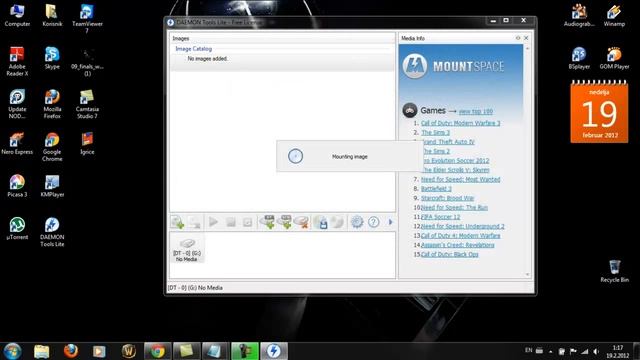Open the Windows Start menu

[12, 351]
